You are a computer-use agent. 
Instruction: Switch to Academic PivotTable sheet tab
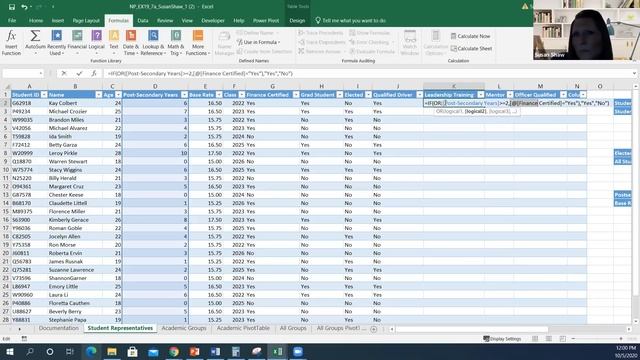click(243, 328)
